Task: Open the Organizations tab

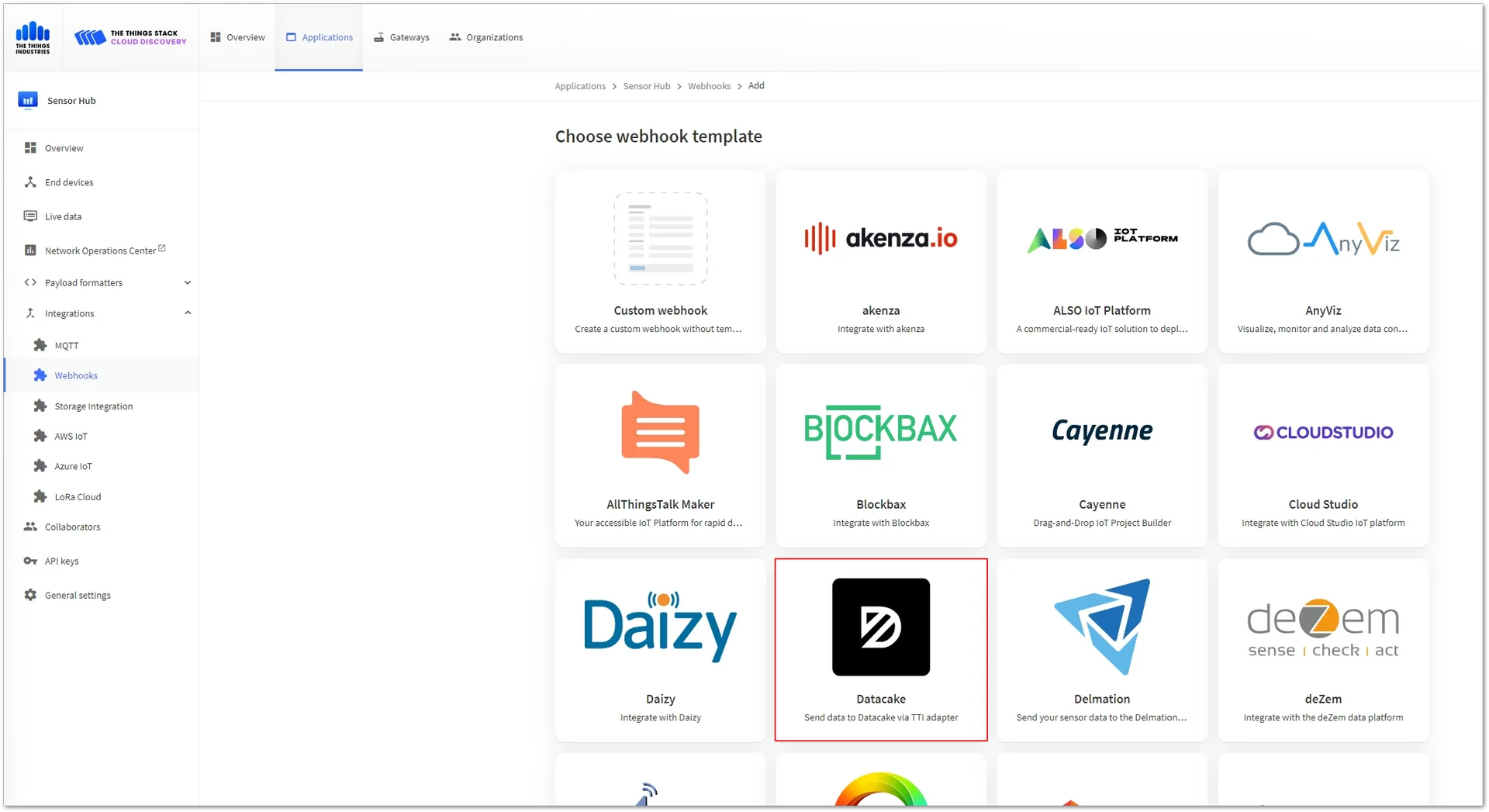Action: (x=486, y=37)
